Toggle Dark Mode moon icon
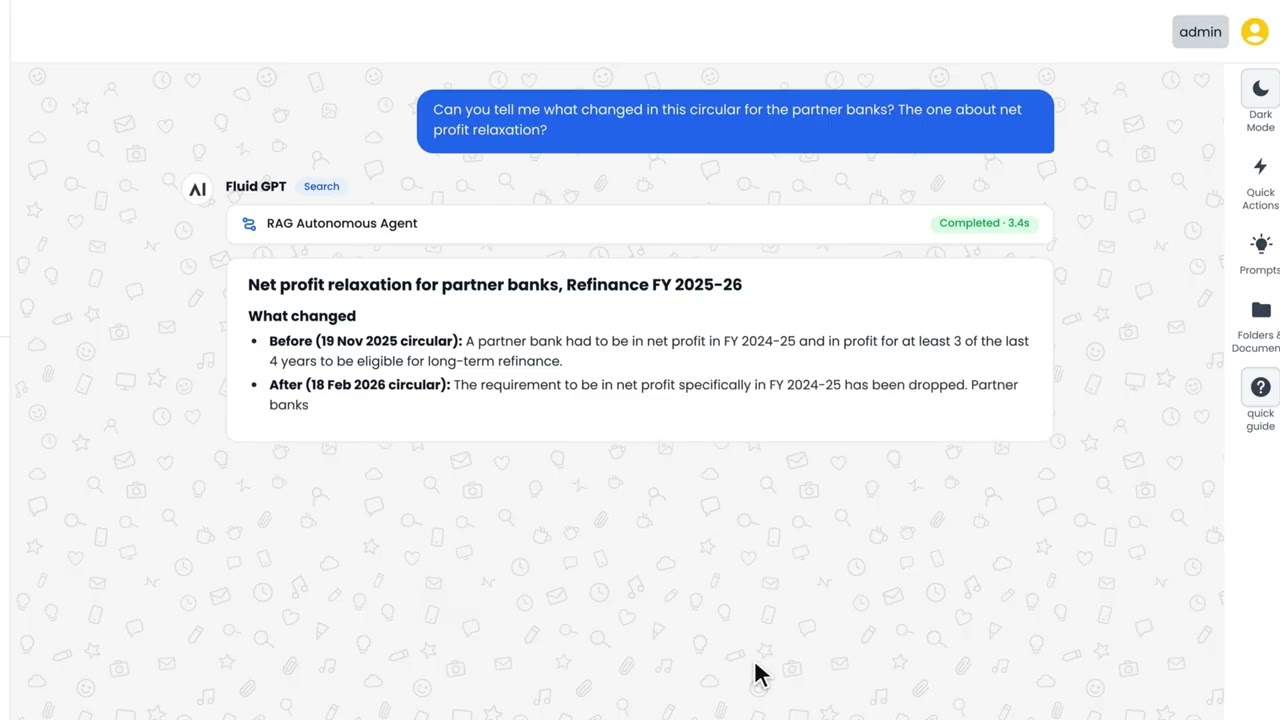 coord(1260,89)
